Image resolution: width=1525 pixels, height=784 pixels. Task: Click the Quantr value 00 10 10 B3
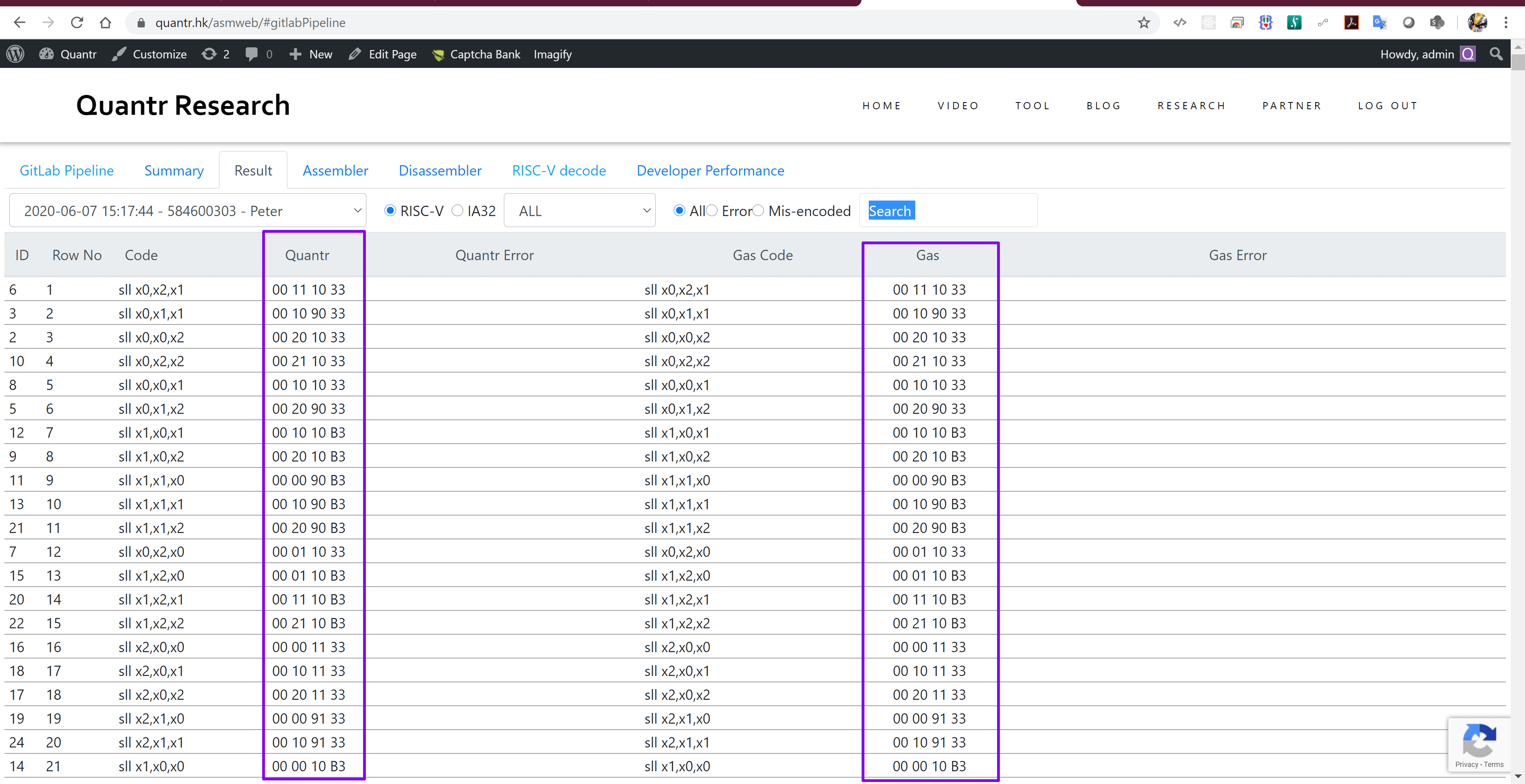click(308, 433)
